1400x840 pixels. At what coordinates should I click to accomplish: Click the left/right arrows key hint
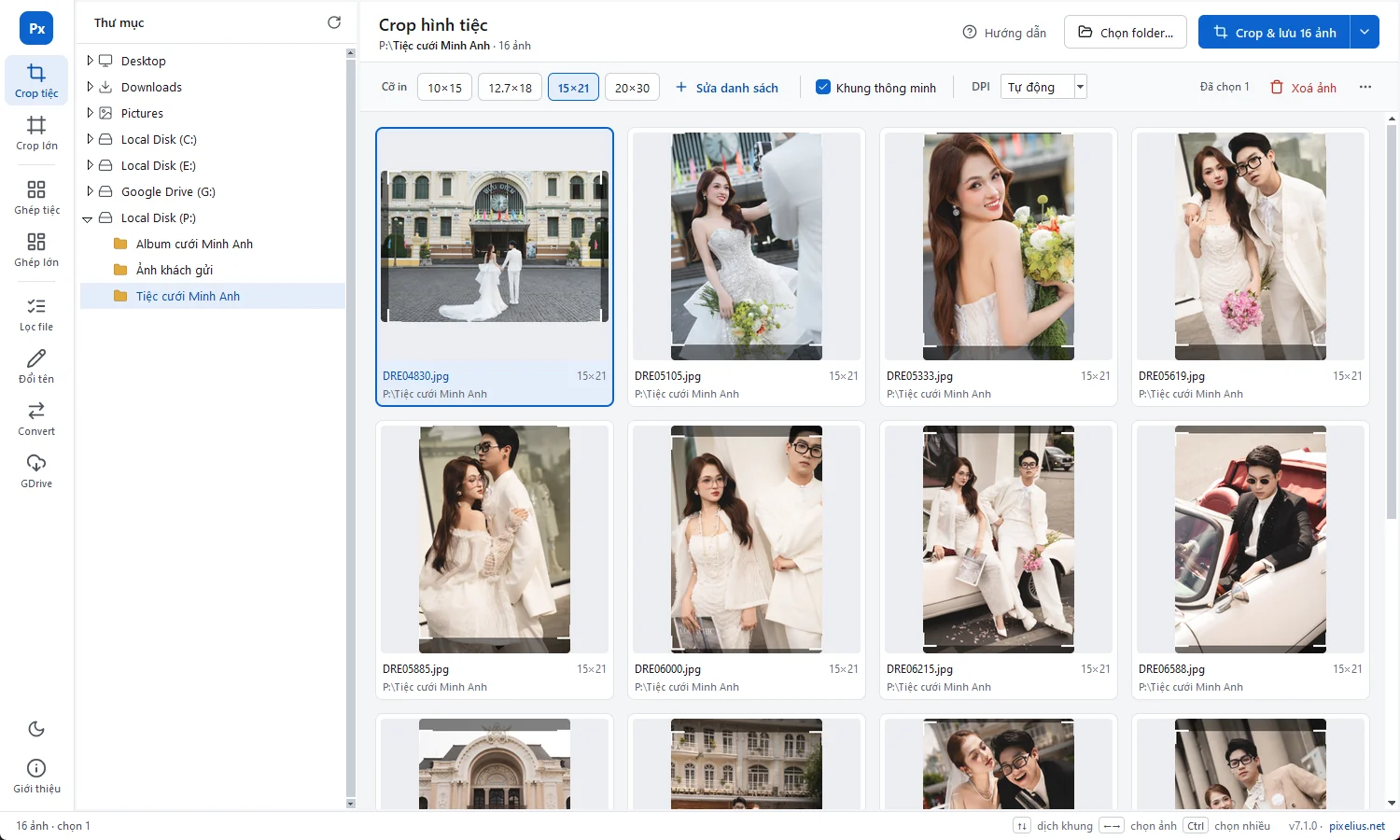tap(1112, 826)
